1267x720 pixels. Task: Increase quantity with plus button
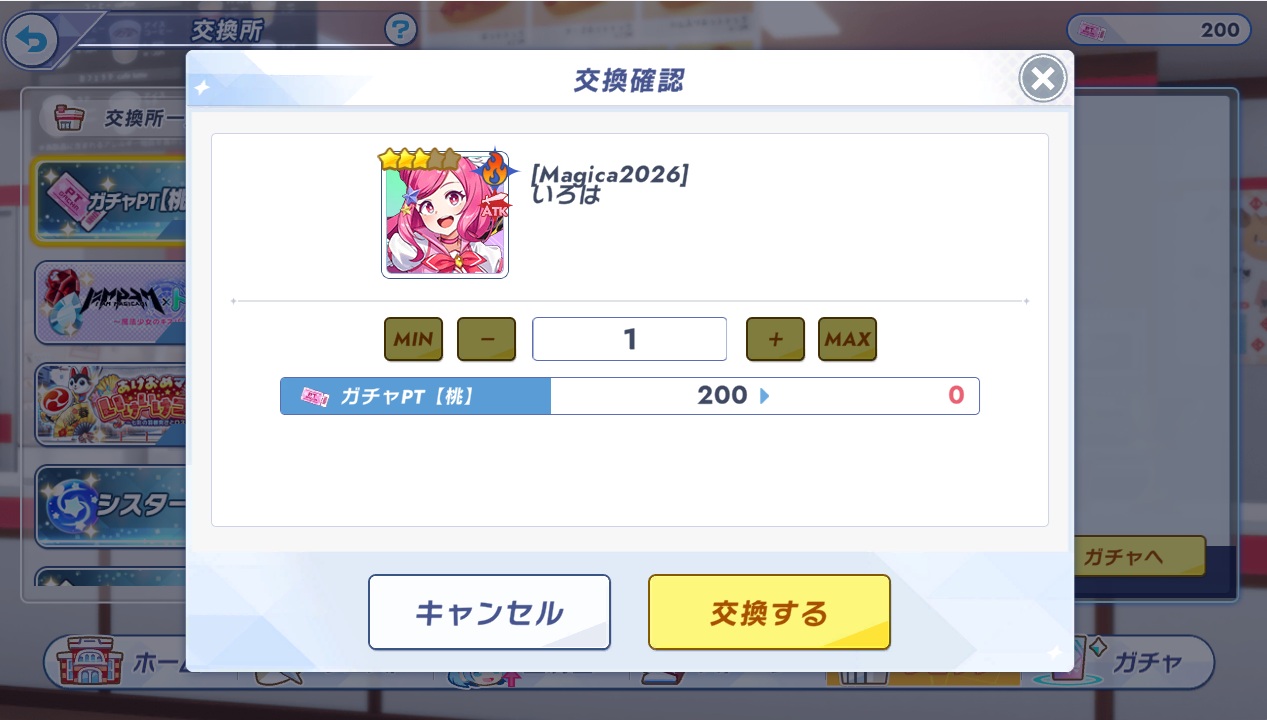click(775, 339)
